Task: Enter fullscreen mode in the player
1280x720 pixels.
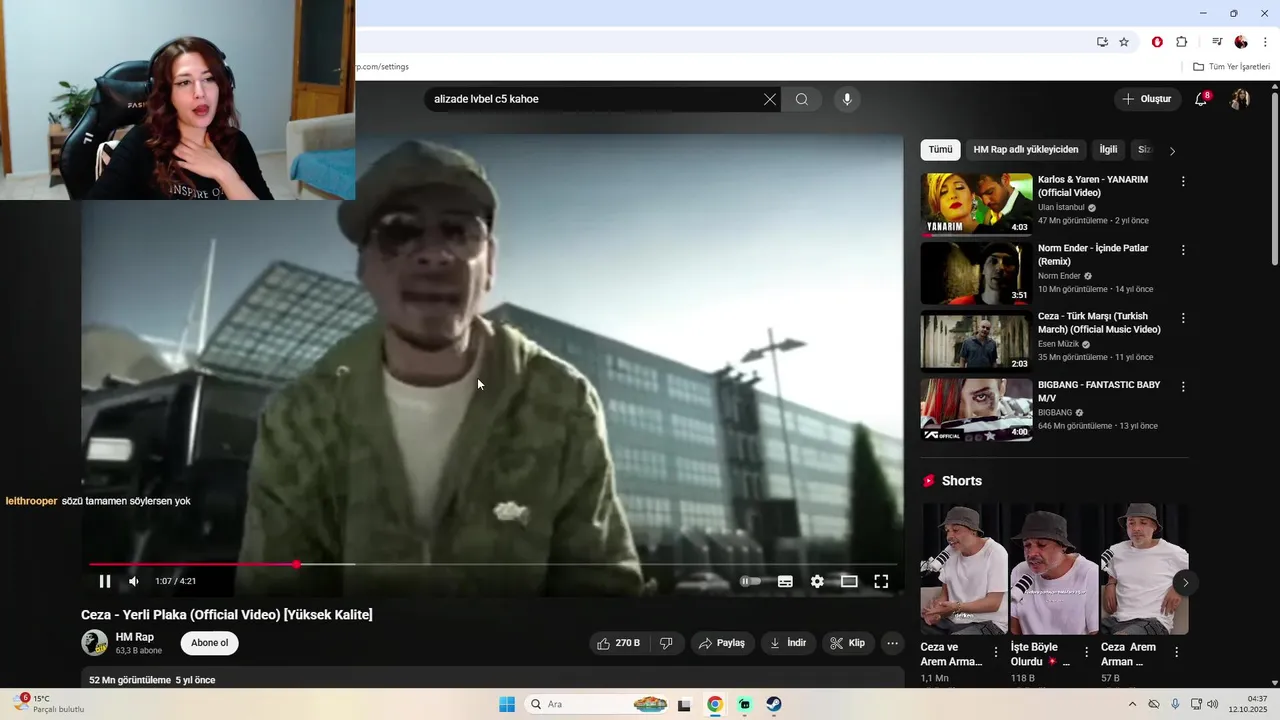Action: click(x=881, y=581)
